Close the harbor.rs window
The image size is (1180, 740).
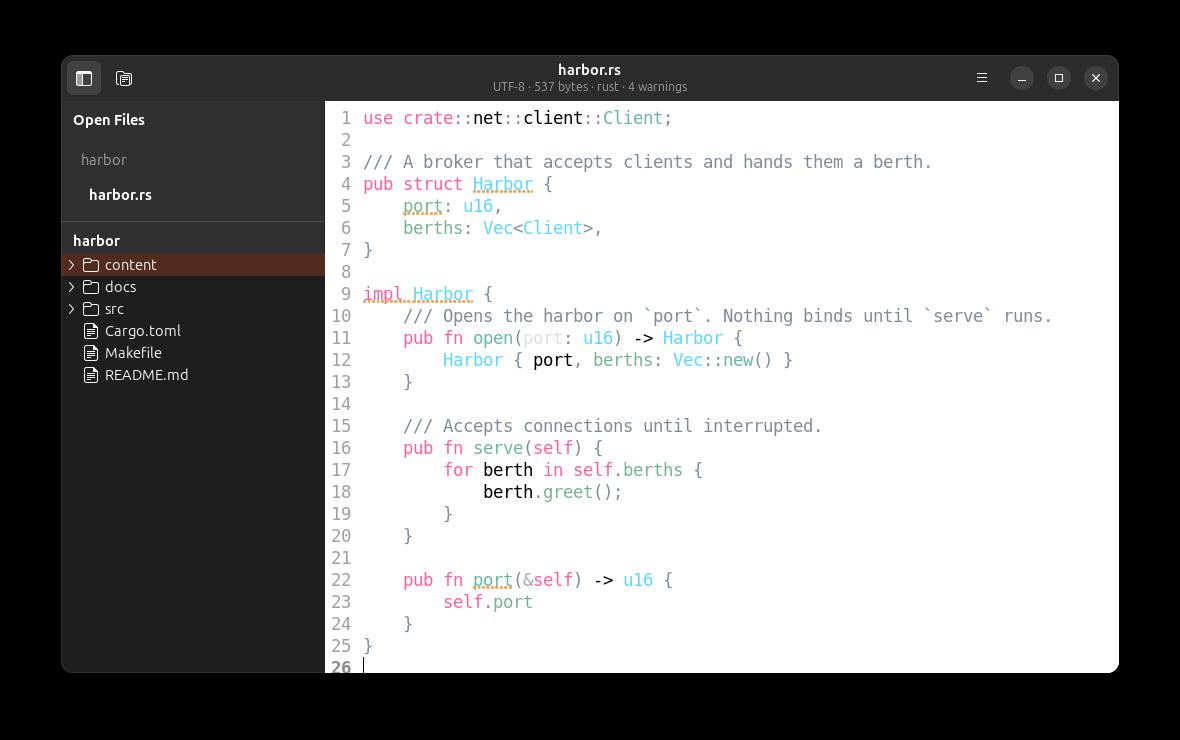coord(1096,78)
